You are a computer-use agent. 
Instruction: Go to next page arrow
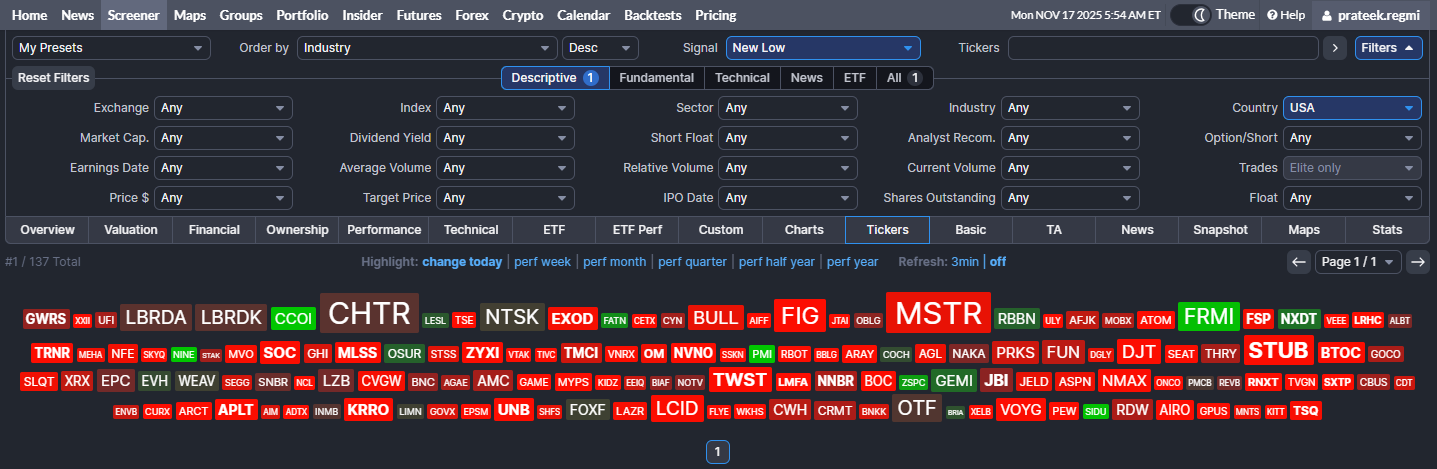(1418, 262)
